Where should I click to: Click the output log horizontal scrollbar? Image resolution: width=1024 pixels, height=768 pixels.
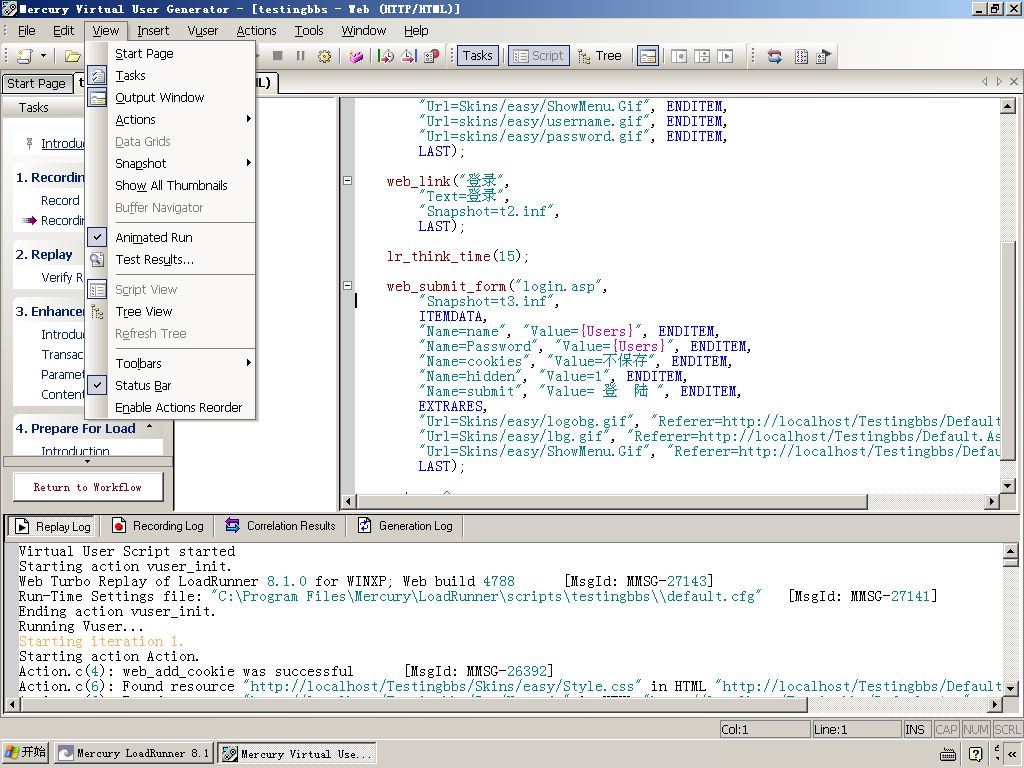(413, 705)
